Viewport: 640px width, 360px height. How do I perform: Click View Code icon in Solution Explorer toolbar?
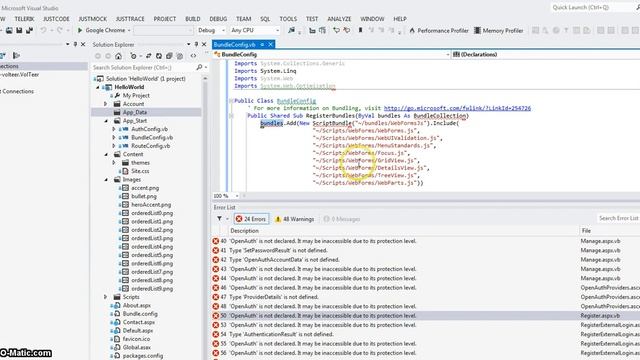tap(193, 56)
